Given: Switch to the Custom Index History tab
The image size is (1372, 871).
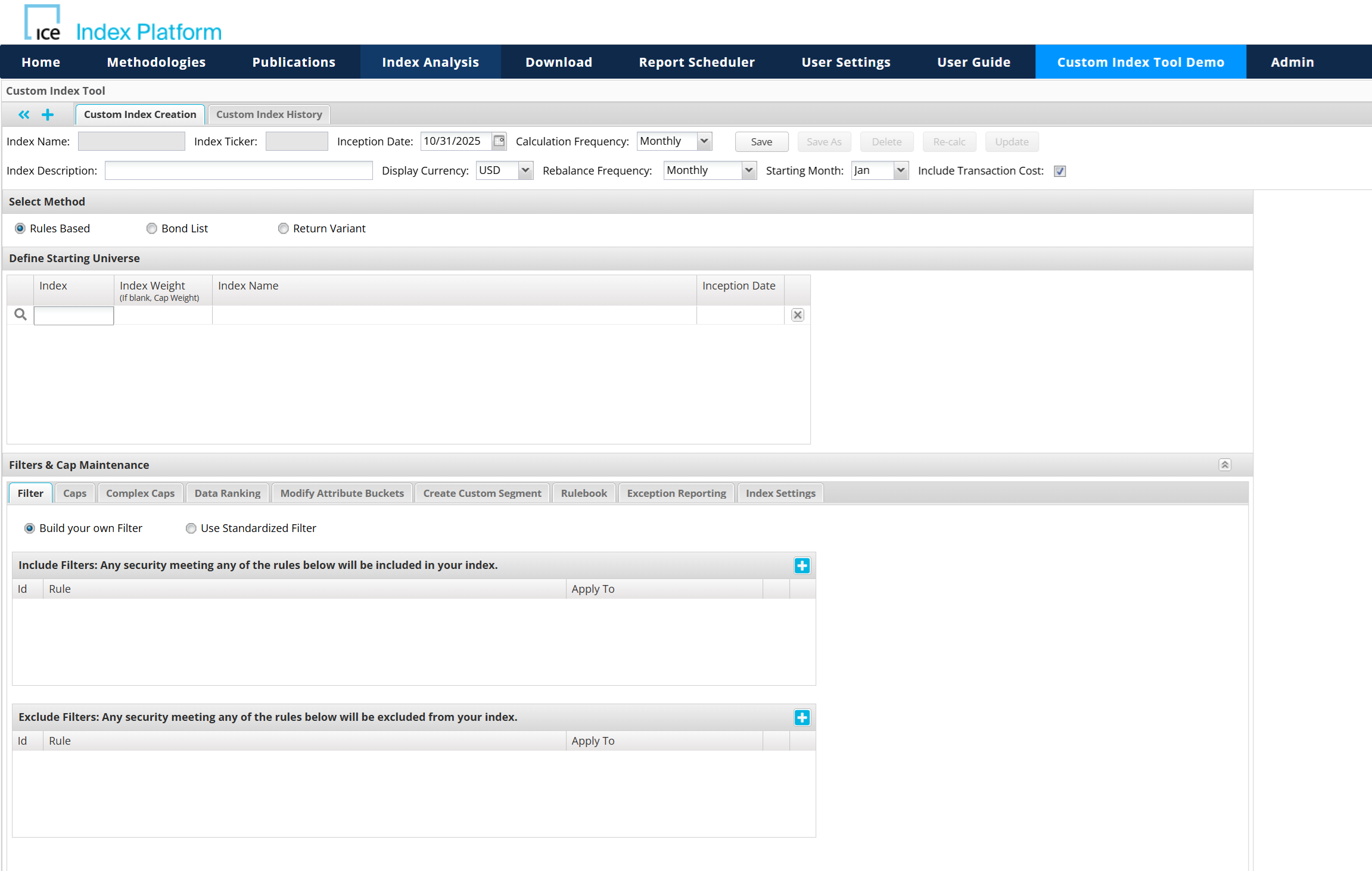Looking at the screenshot, I should coord(269,114).
